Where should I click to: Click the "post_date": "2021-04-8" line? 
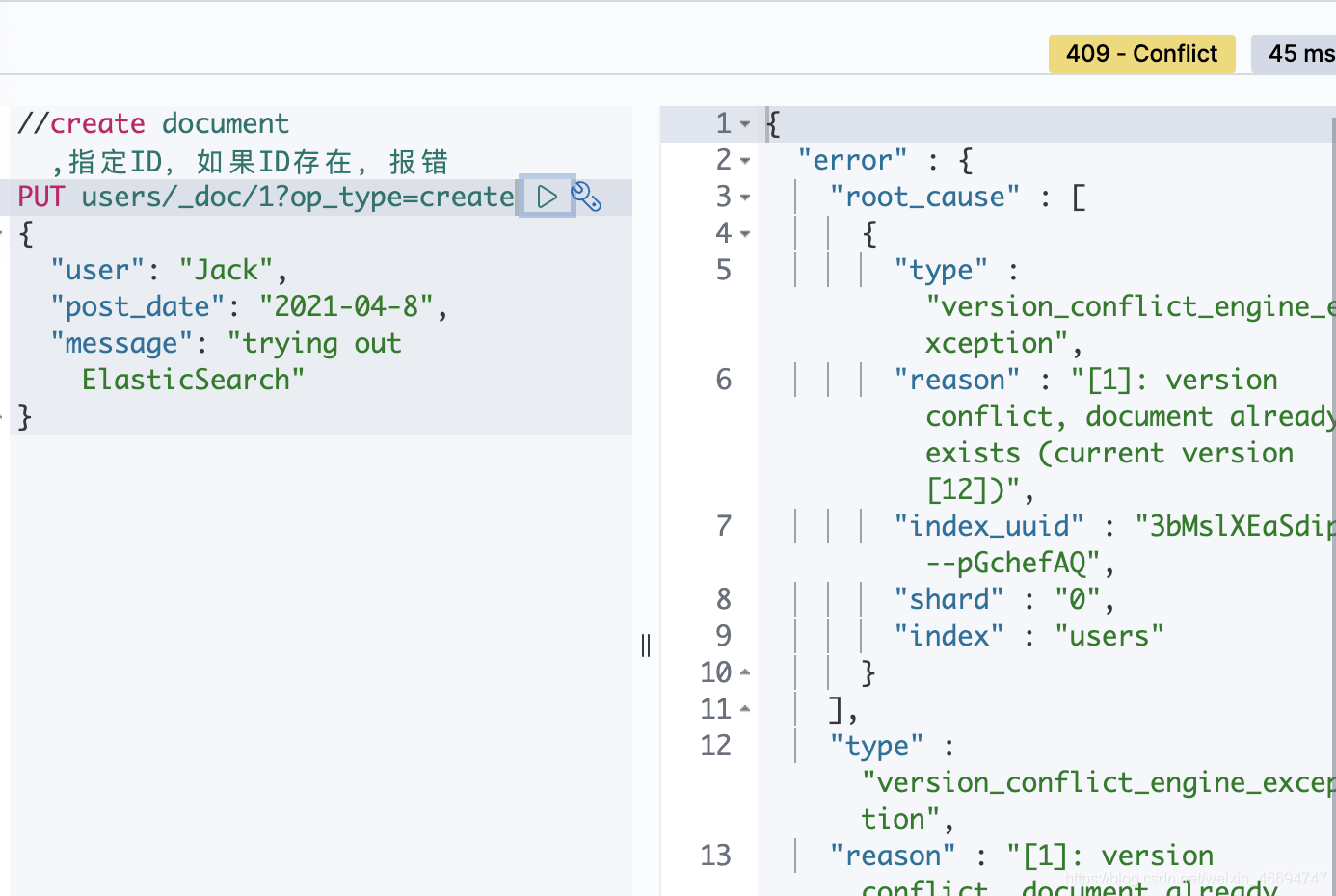pos(250,306)
